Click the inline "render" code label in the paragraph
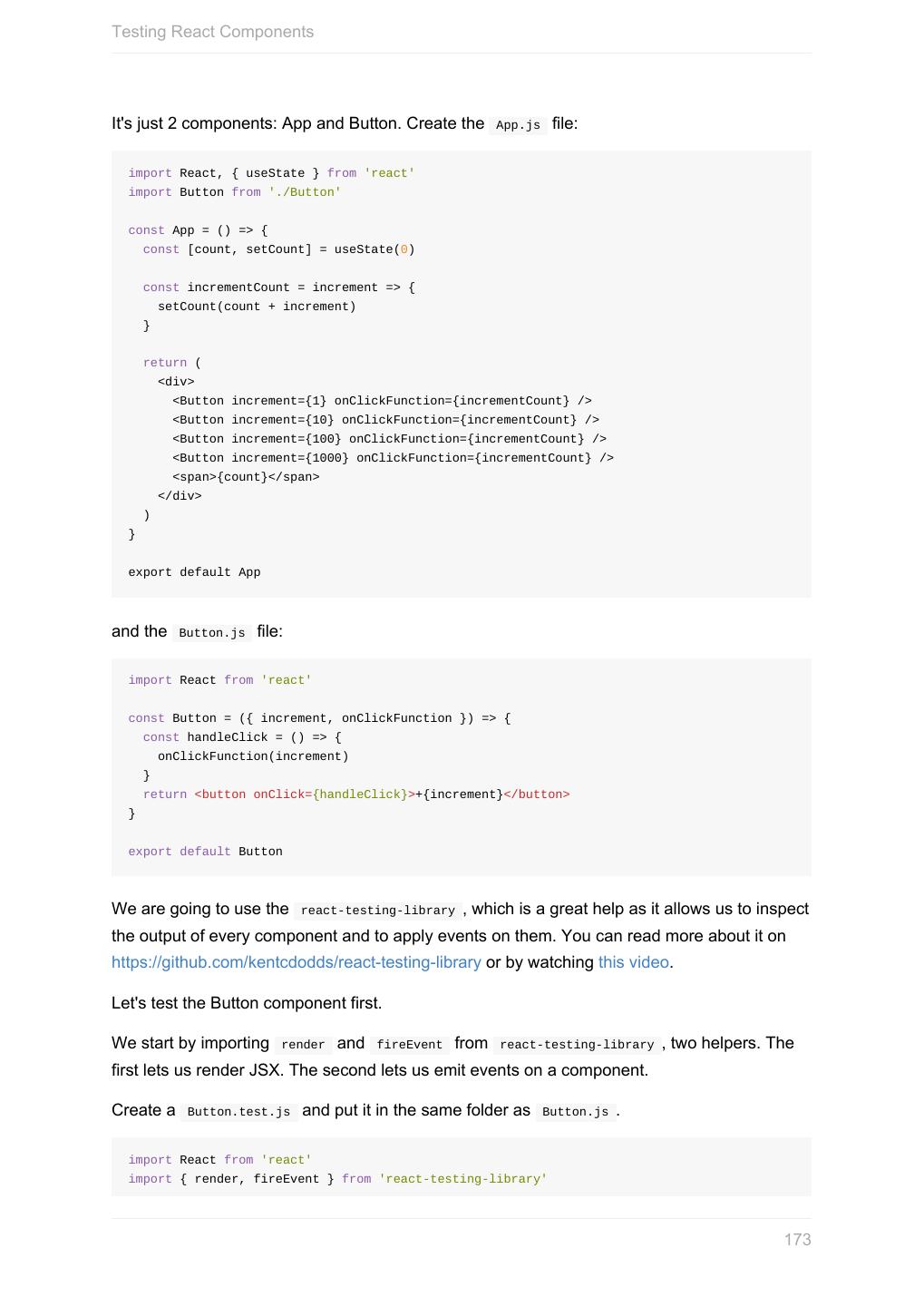This screenshot has height=1306, width=924. point(303,1045)
